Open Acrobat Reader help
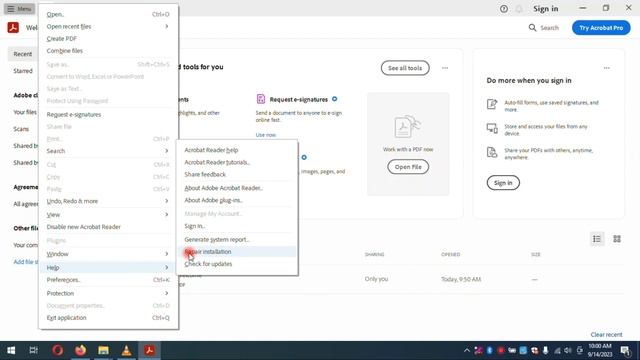640x360 pixels. pos(237,150)
